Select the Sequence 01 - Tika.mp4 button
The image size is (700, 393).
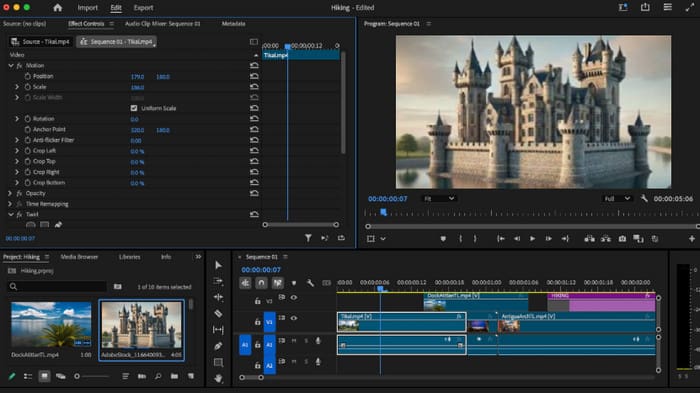point(117,42)
